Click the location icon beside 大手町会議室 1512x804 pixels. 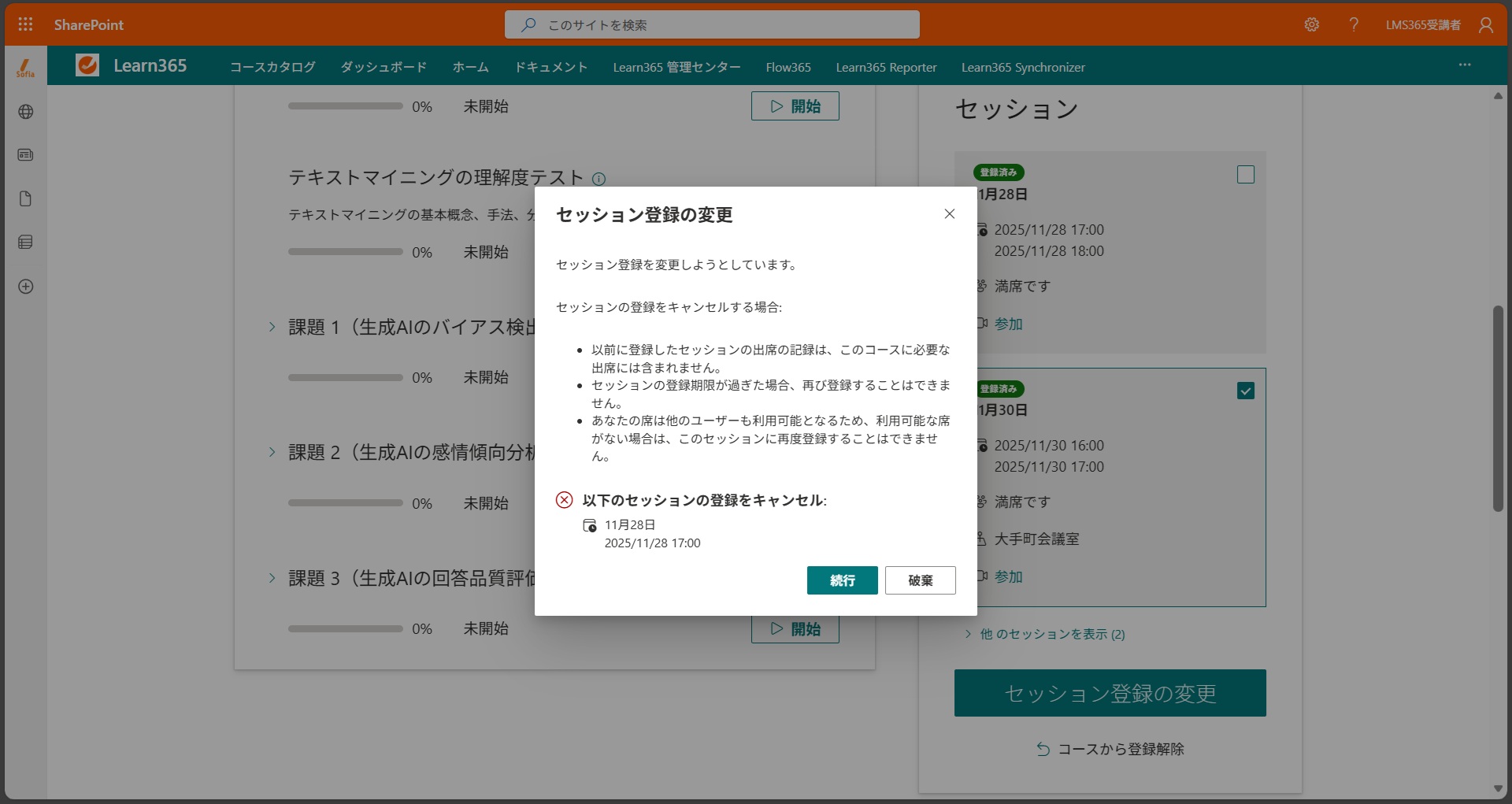(981, 539)
